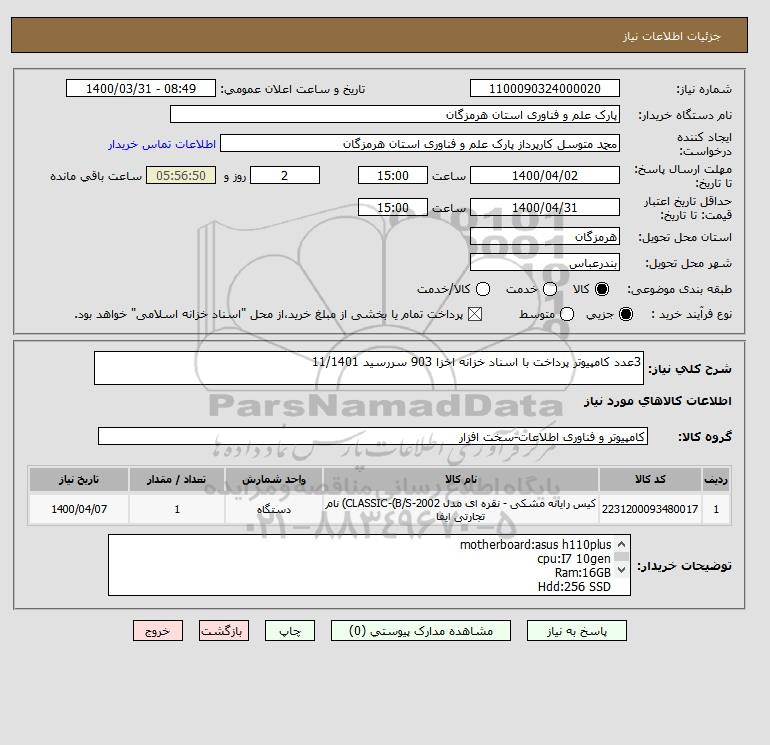Click the remaining days field showing 2
This screenshot has height=745, width=770.
pyautogui.click(x=285, y=175)
